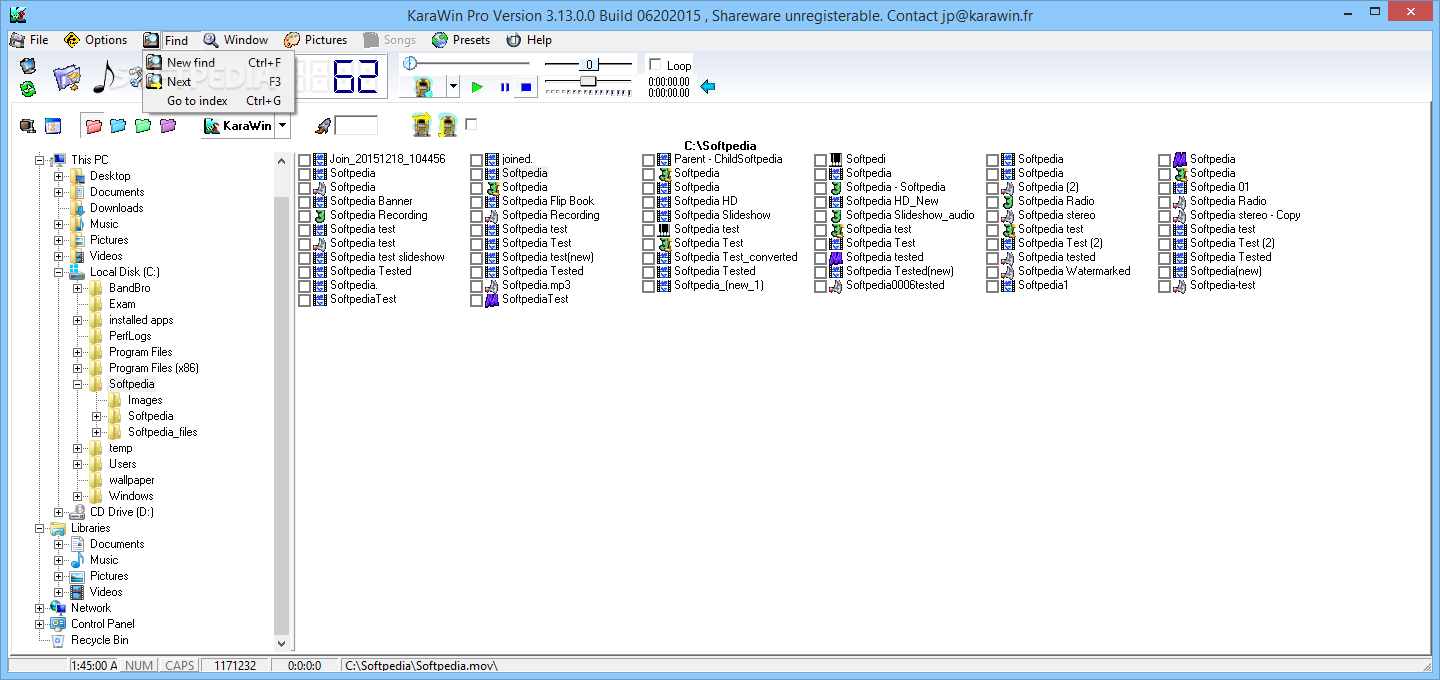Image resolution: width=1440 pixels, height=680 pixels.
Task: Click the rocket icon beside the input box
Action: (x=323, y=126)
